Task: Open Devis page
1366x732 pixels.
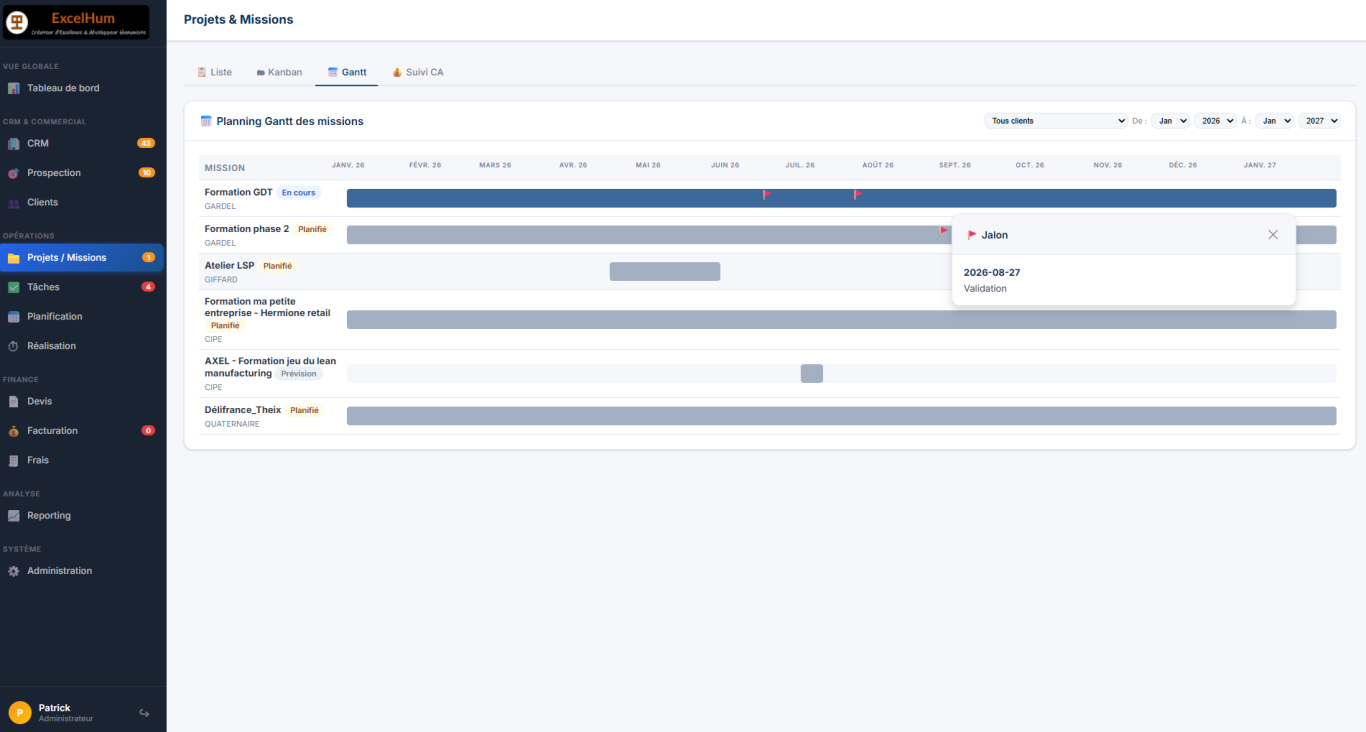Action: (82, 401)
